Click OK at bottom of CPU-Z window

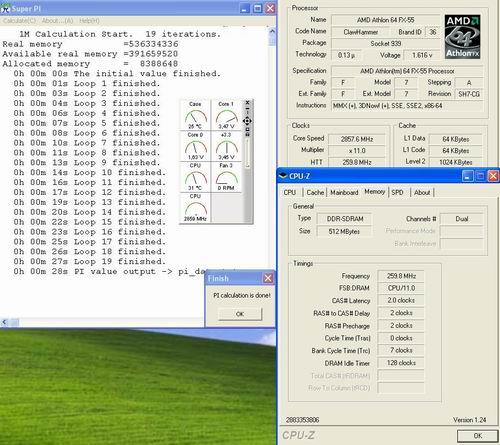pos(478,436)
